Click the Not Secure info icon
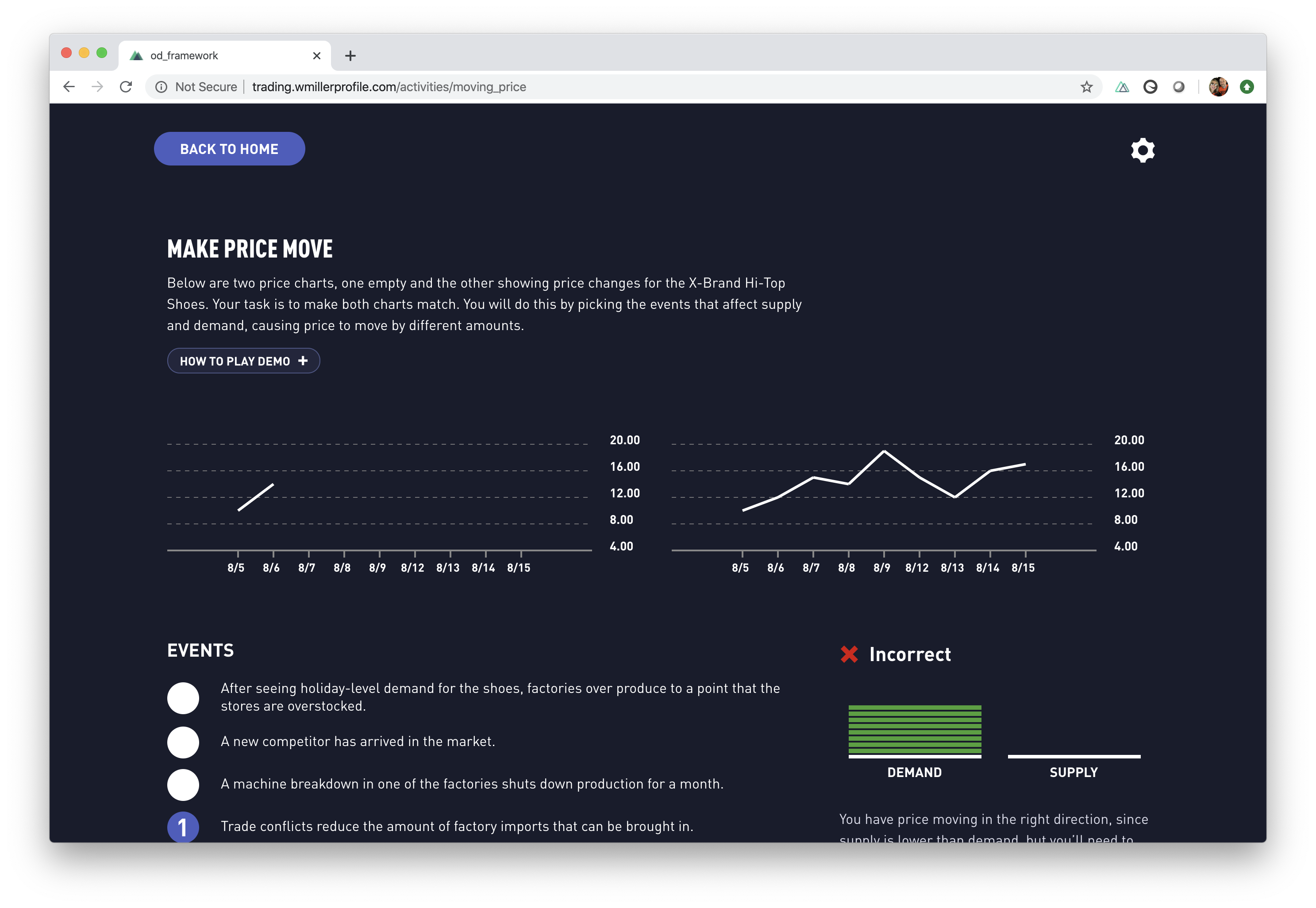Image resolution: width=1316 pixels, height=908 pixels. coord(162,86)
